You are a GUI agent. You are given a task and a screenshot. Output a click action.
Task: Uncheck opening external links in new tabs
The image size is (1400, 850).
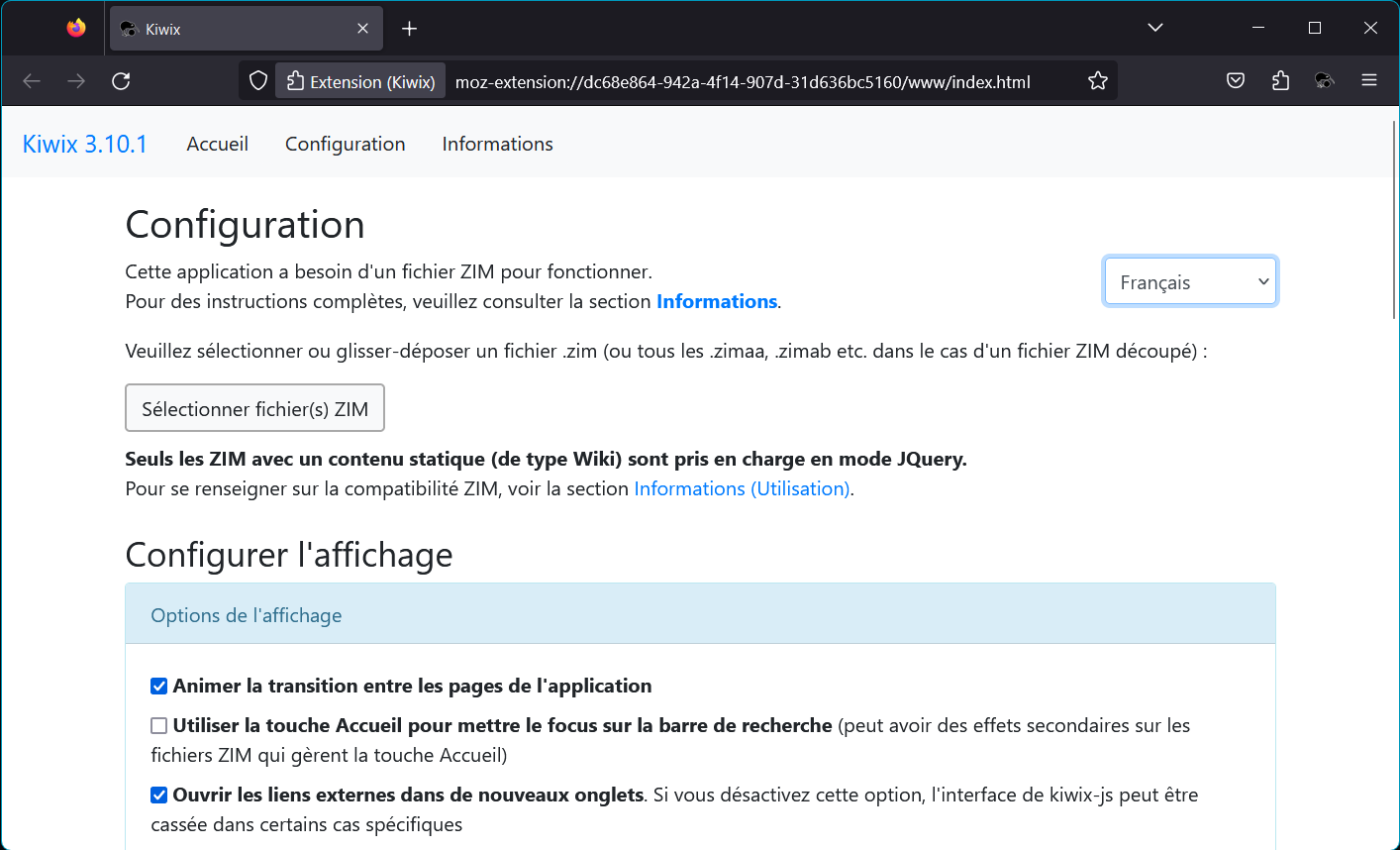click(158, 795)
